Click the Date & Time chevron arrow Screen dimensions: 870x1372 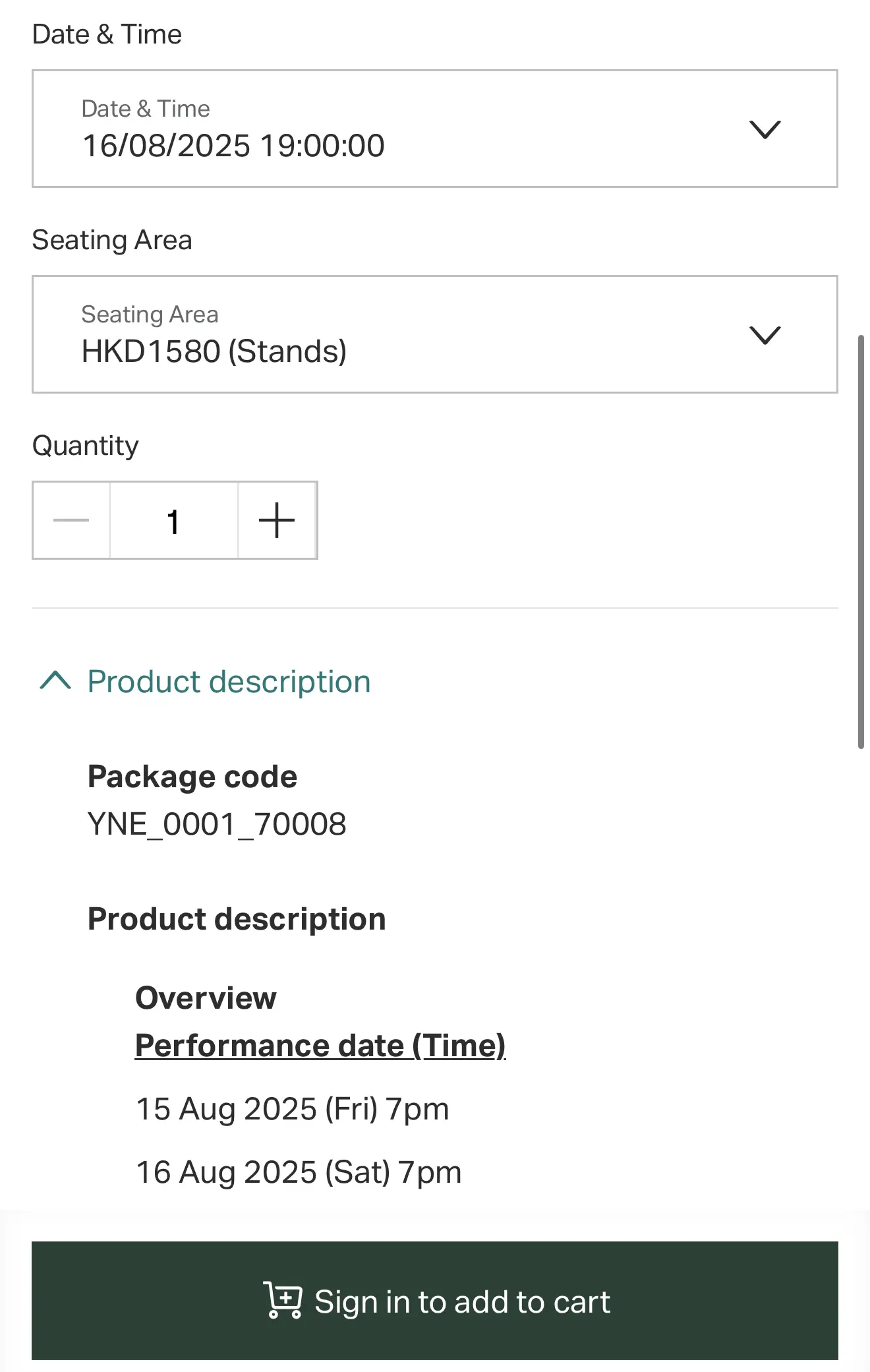tap(765, 129)
